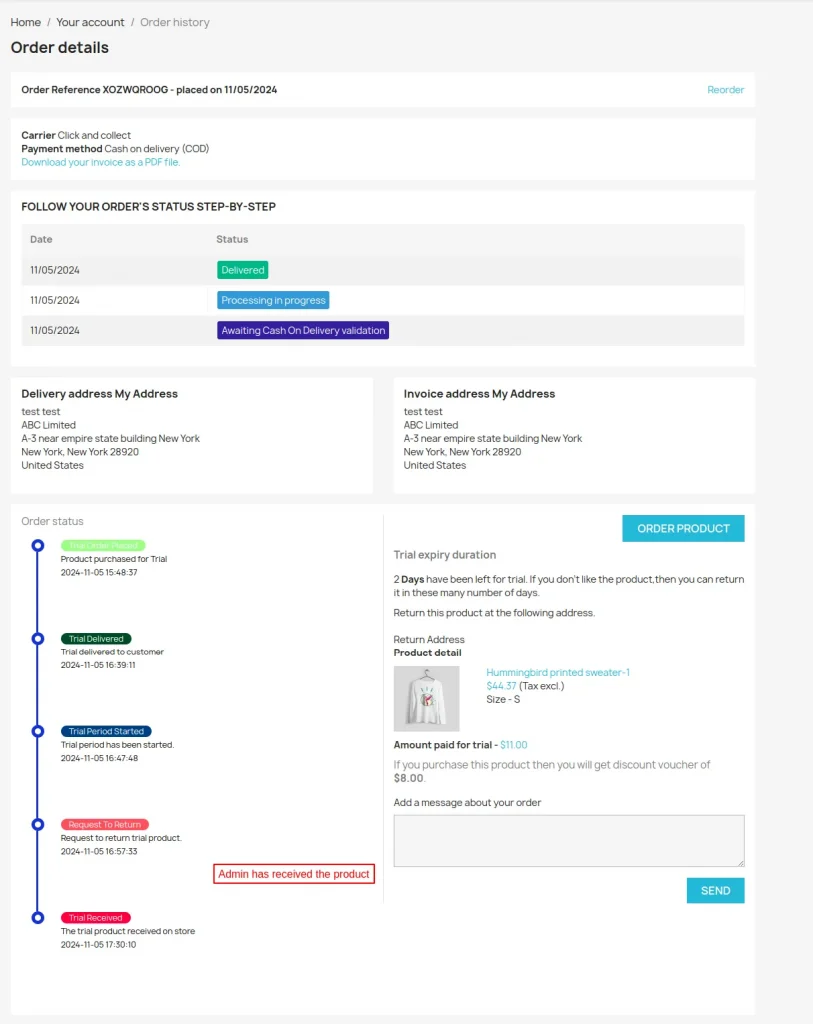The image size is (813, 1024).
Task: Click the Trial Received status label
Action: click(x=96, y=917)
